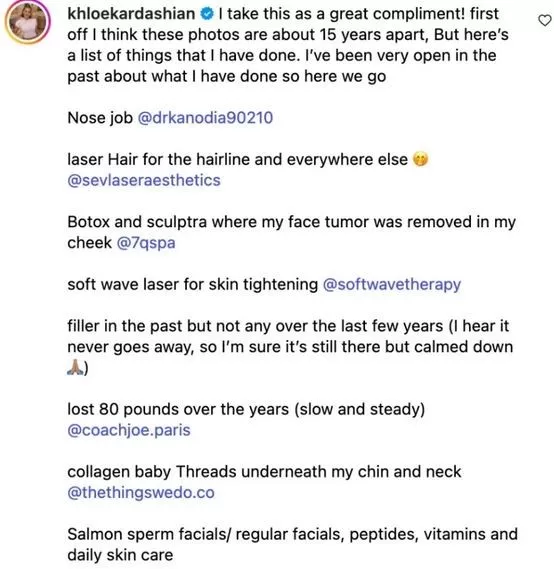
Task: Click the hand-over-mouth face emoji
Action: tap(420, 159)
